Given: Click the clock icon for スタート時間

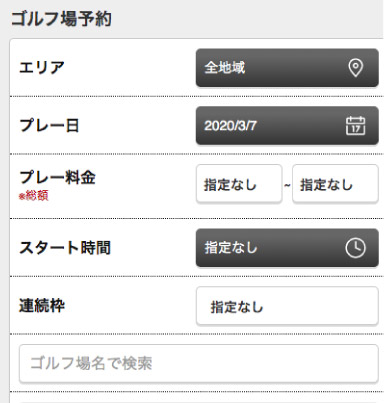Looking at the screenshot, I should click(x=355, y=248).
